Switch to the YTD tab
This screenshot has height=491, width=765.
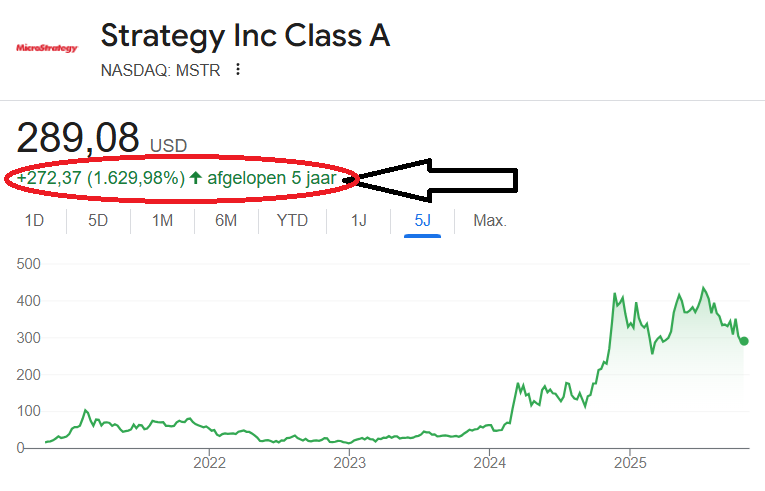[292, 220]
